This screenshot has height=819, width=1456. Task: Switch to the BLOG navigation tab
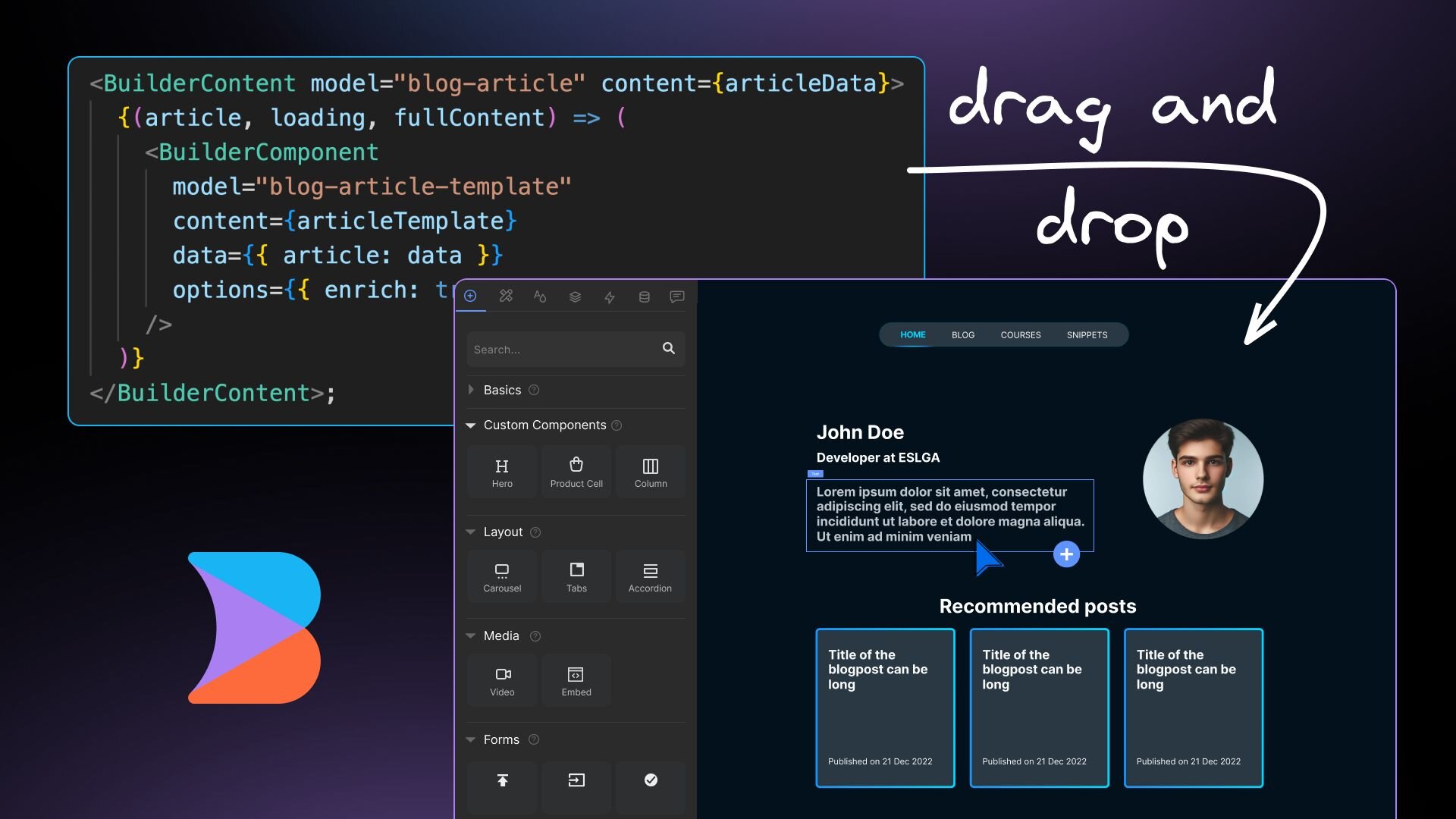tap(962, 334)
